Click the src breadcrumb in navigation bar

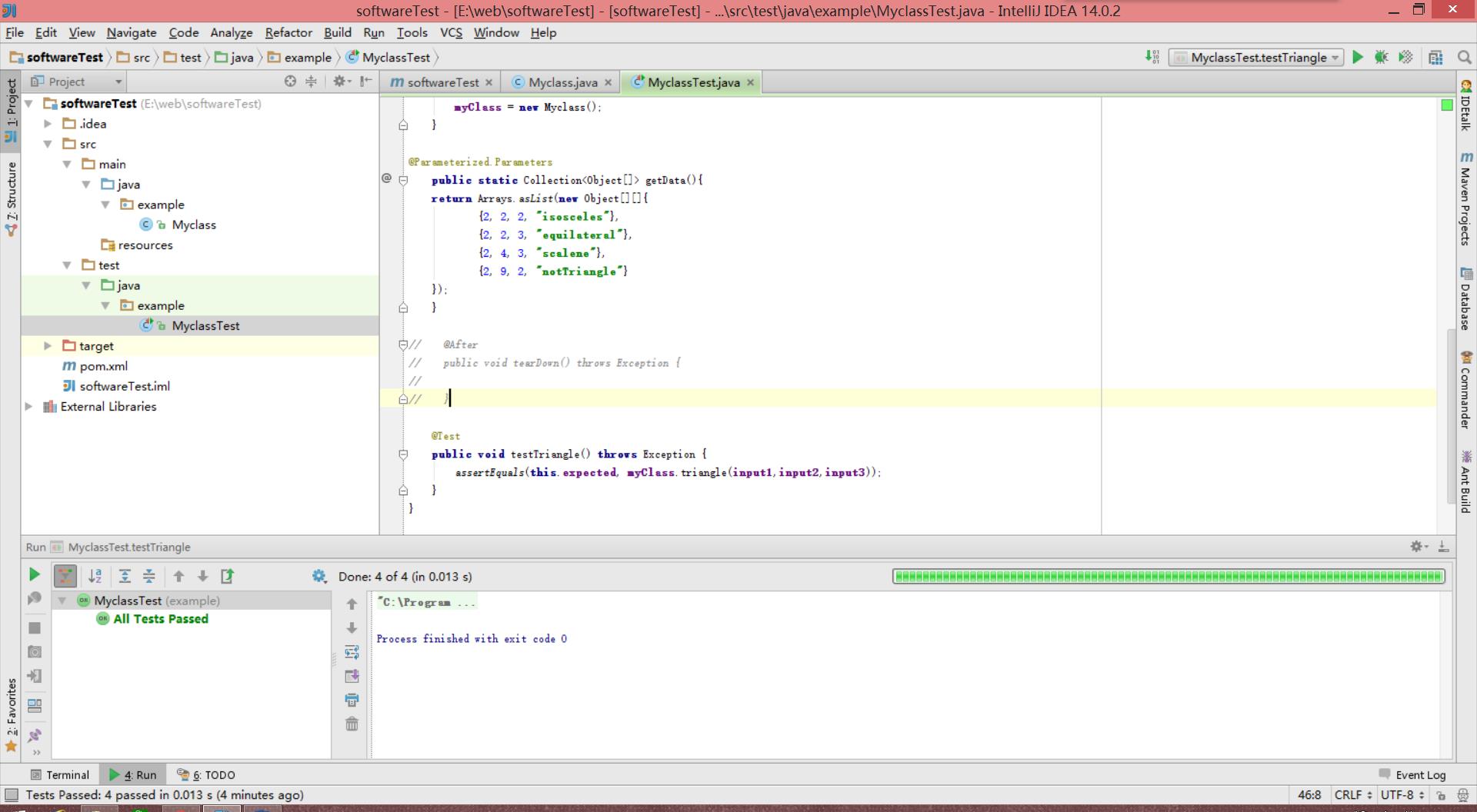[135, 58]
